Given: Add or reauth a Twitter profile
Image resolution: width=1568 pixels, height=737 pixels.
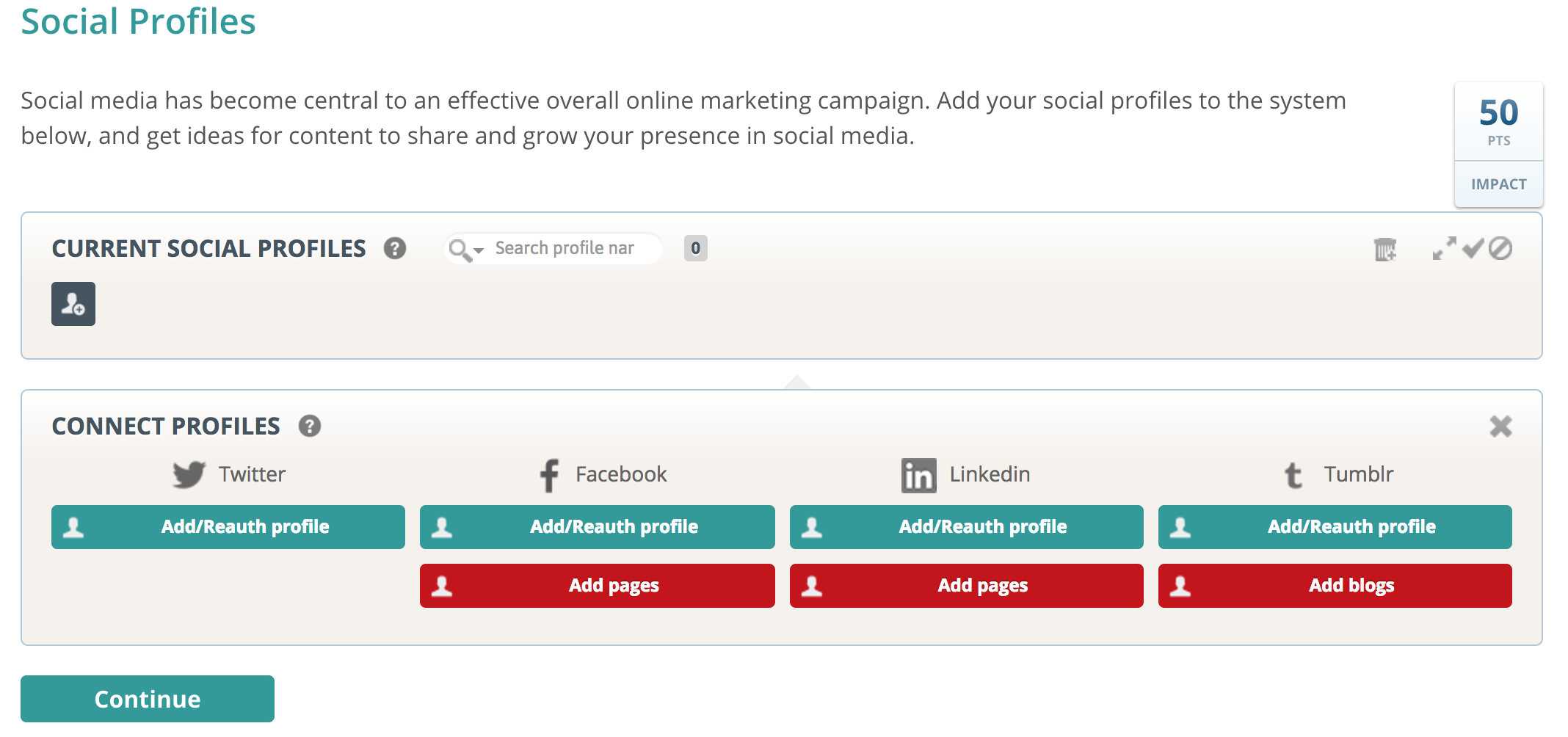Looking at the screenshot, I should pyautogui.click(x=228, y=527).
